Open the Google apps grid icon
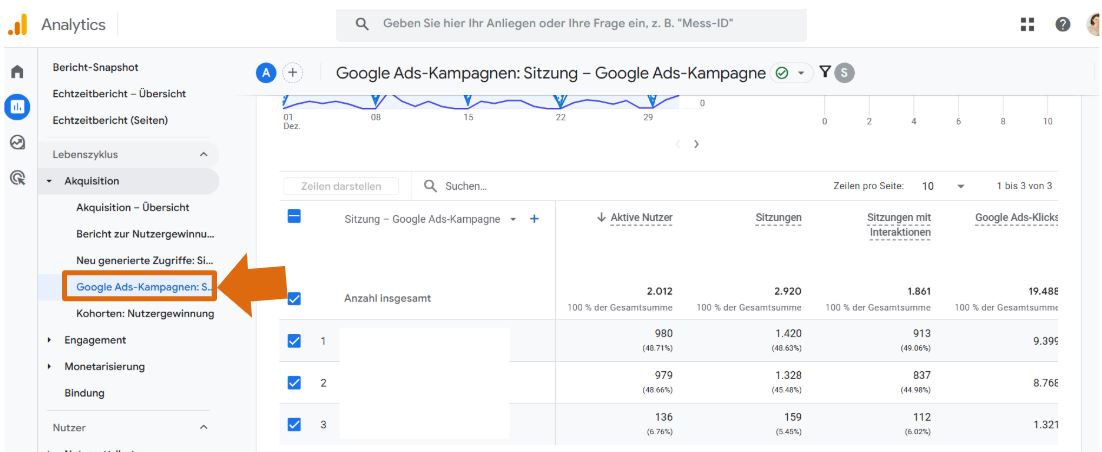This screenshot has width=1102, height=452. point(1028,25)
